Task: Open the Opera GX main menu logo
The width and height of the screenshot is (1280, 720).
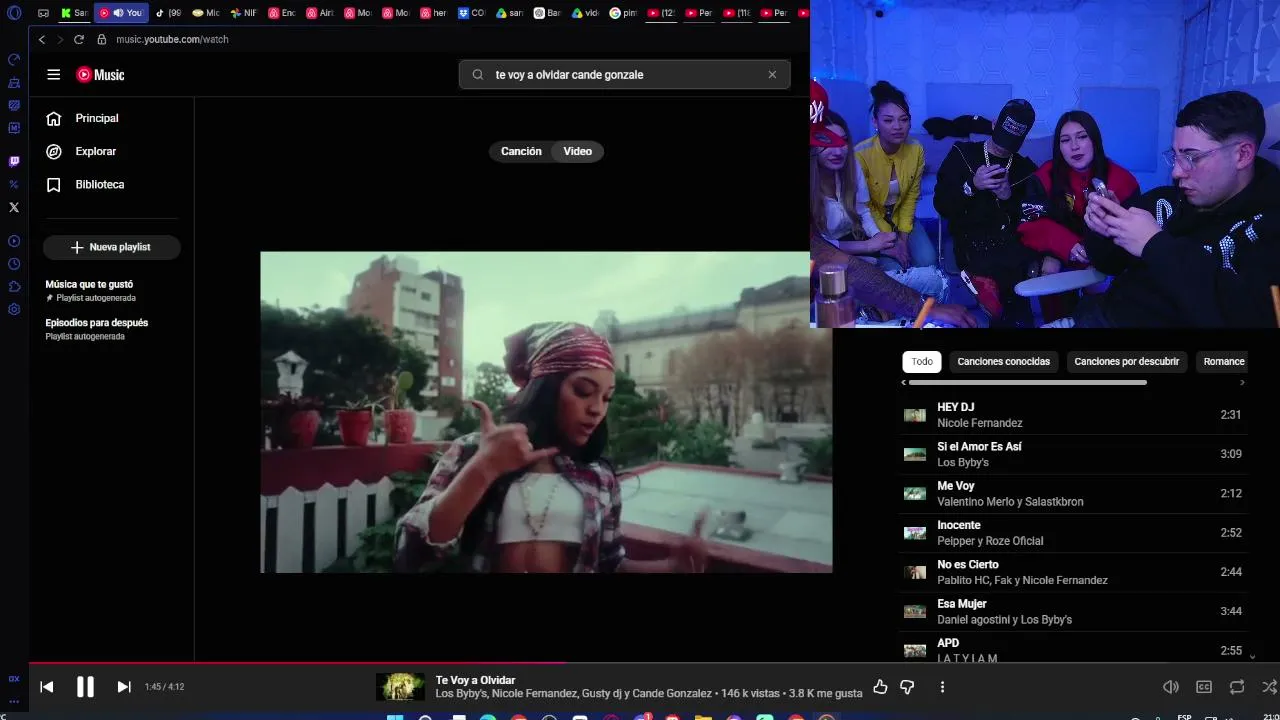Action: [14, 13]
